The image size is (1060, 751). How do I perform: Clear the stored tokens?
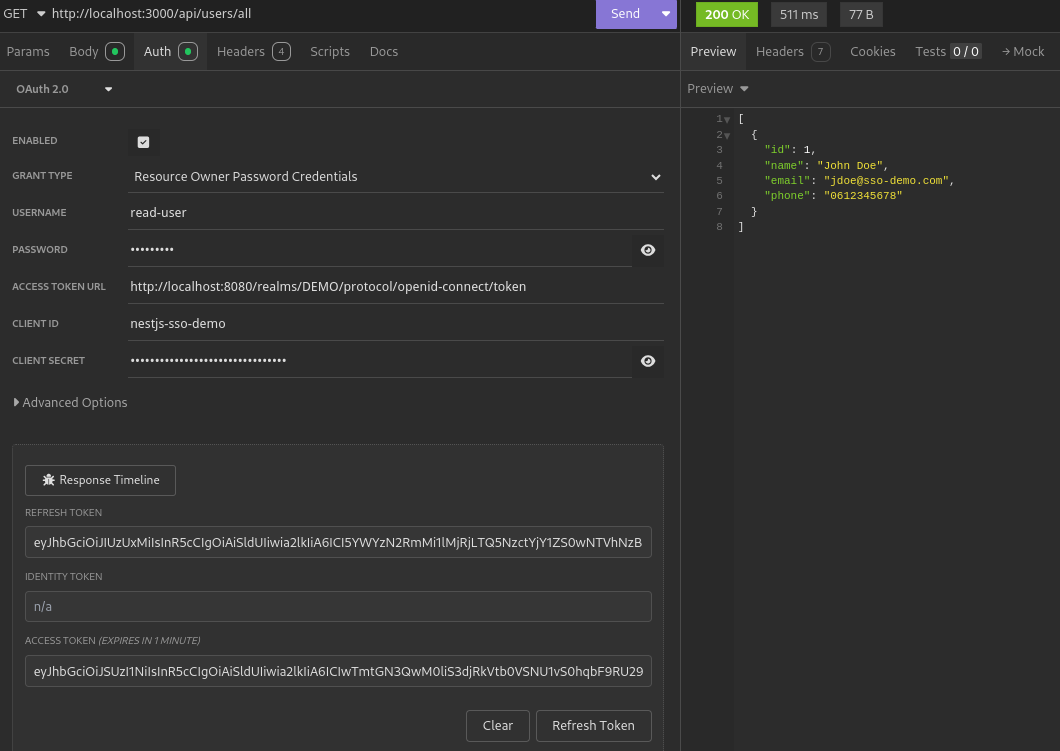[498, 725]
